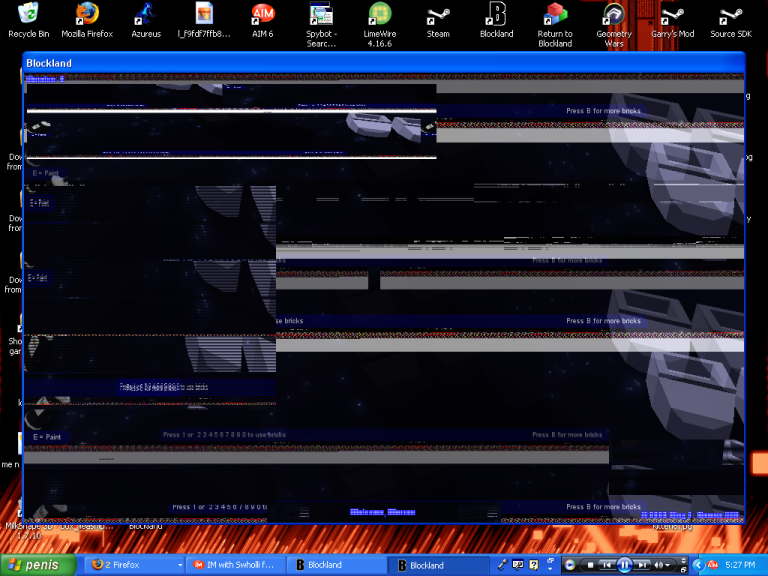This screenshot has width=768, height=576.
Task: Skip to next track in taskbar player
Action: click(x=642, y=565)
